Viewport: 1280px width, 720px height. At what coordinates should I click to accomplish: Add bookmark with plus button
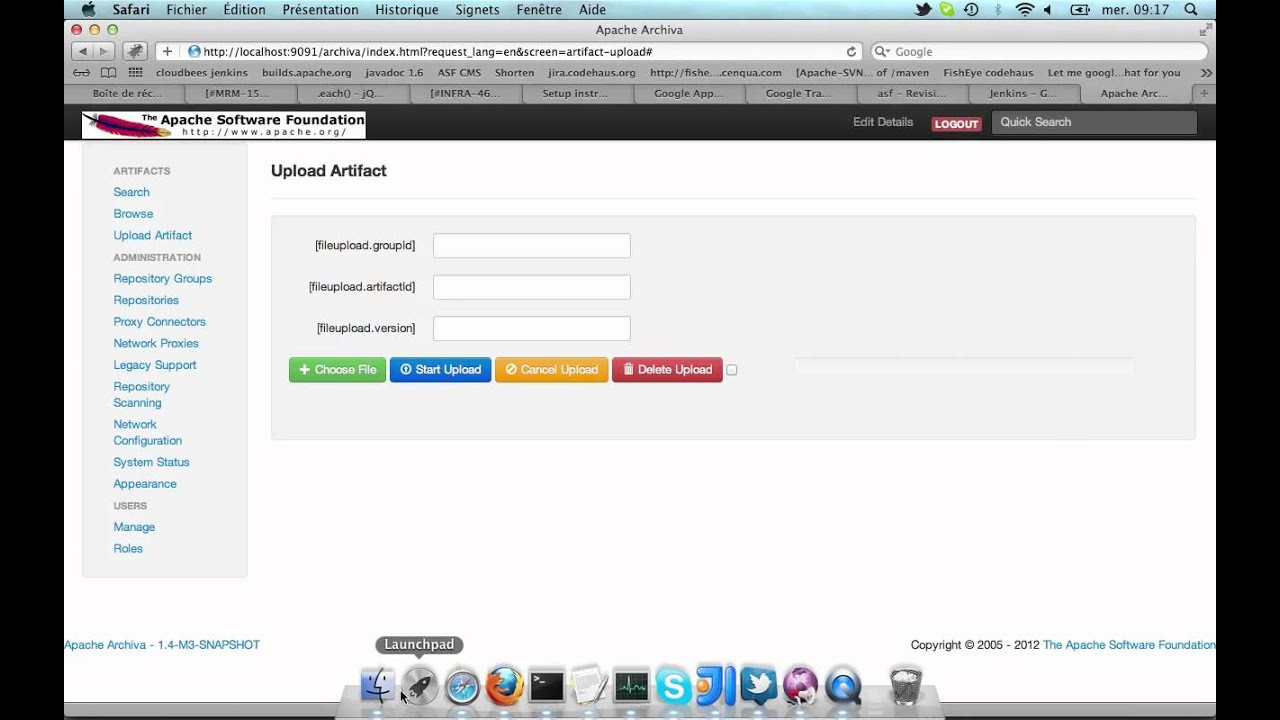167,51
